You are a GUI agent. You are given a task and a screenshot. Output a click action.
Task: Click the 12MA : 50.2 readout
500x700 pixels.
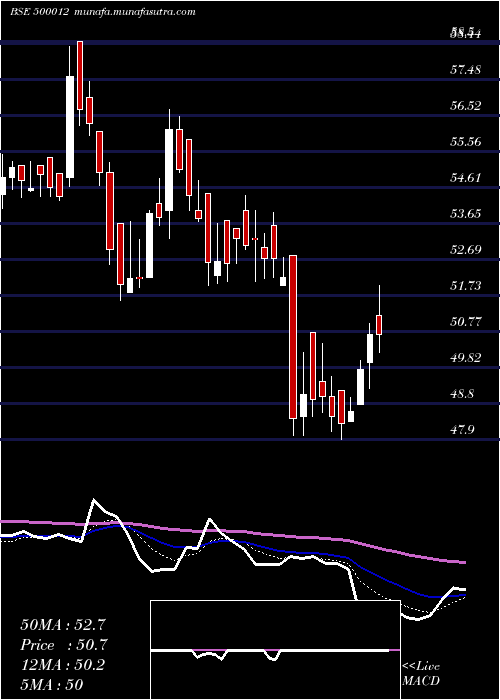[x=63, y=665]
